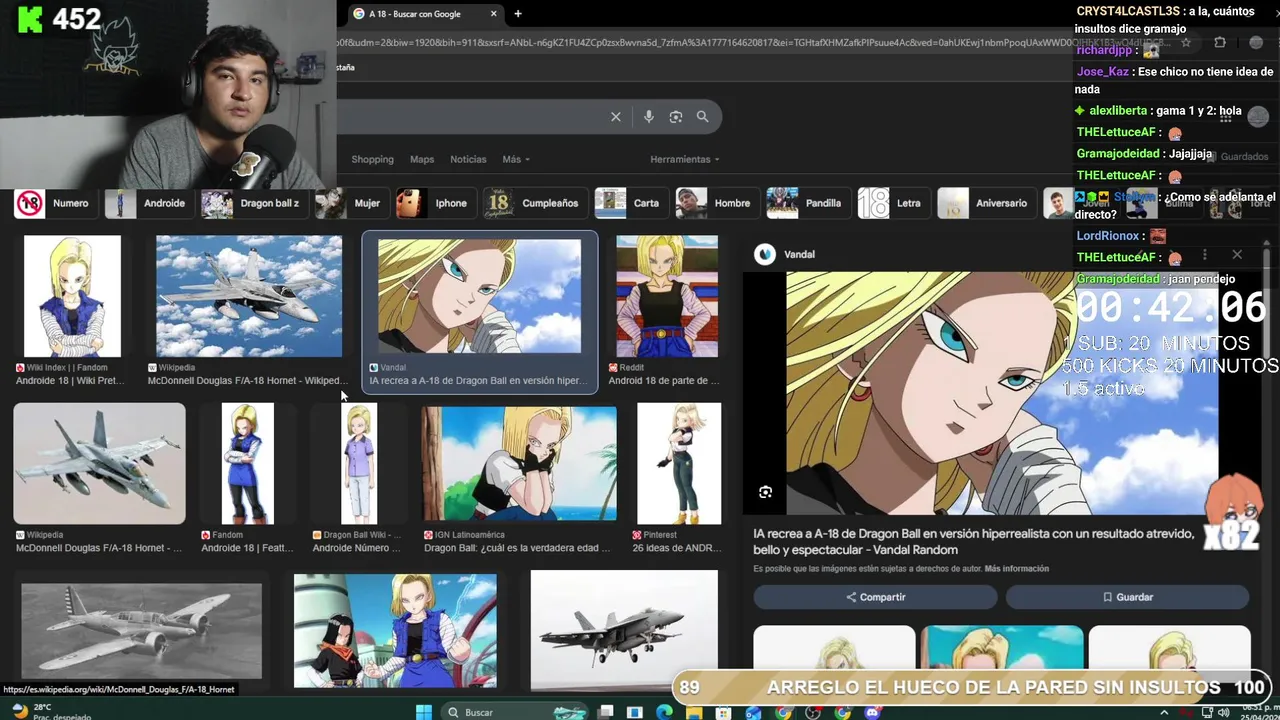Filter images by the 'Letra' chip
1280x720 pixels.
pos(892,203)
